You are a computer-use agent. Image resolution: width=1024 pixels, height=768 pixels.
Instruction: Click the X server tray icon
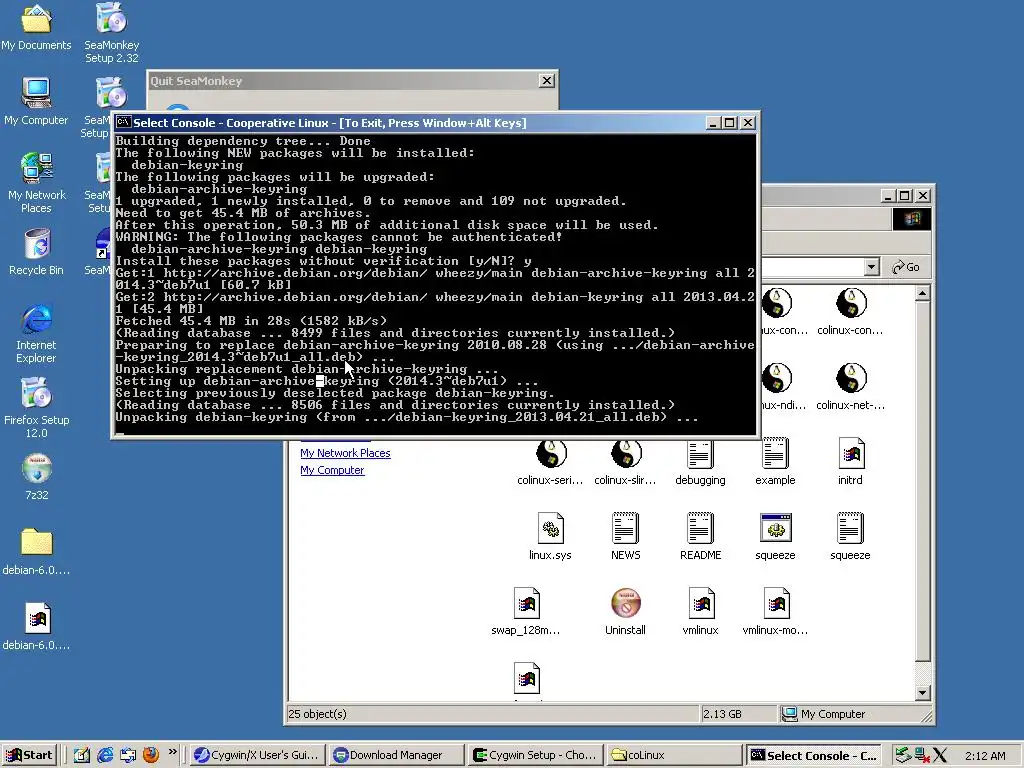940,756
